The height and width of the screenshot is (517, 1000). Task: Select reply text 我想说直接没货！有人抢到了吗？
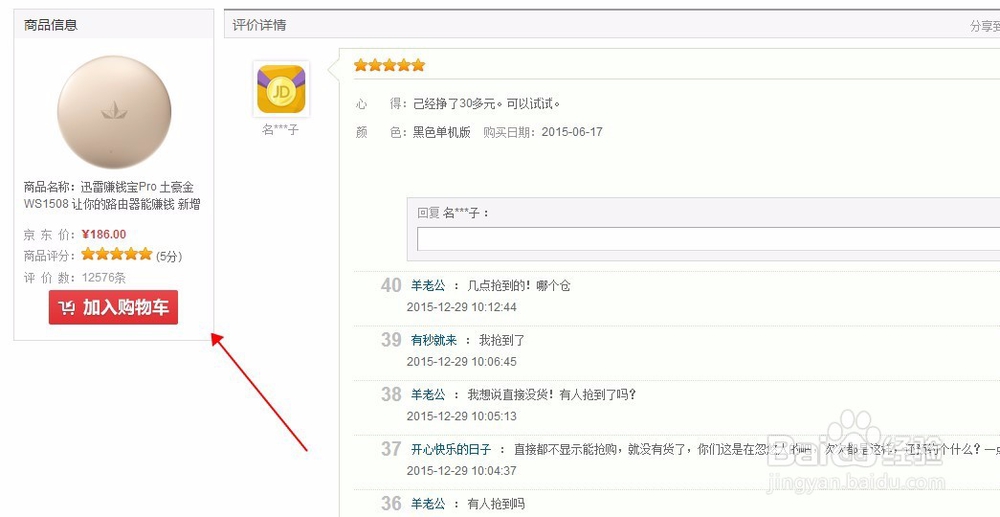tap(552, 395)
